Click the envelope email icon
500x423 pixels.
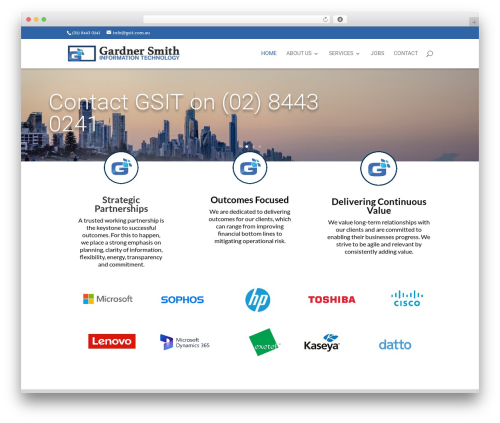coord(109,32)
